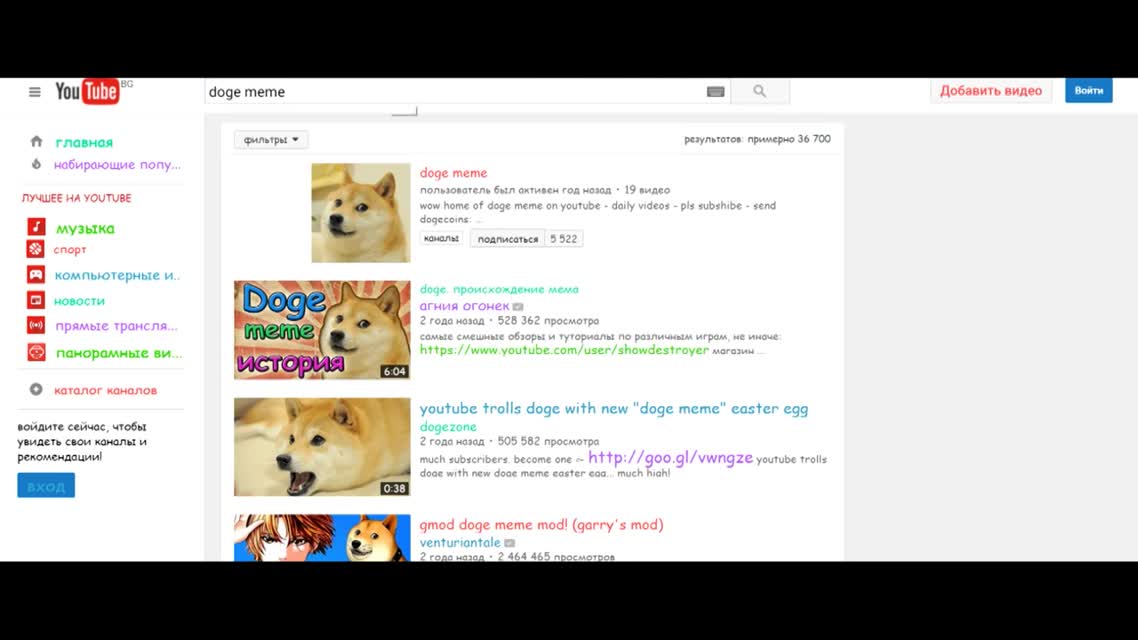Click the gamepad icon beside компьютерные и..
This screenshot has width=1138, height=640.
pos(36,274)
